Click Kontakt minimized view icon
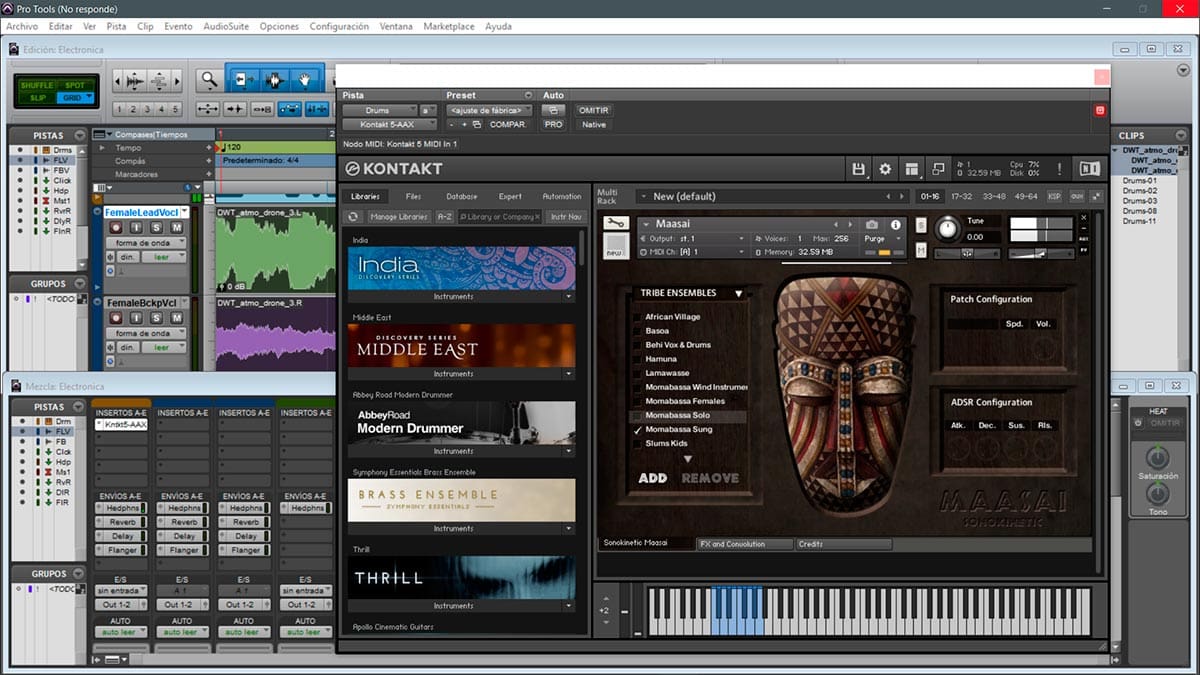Image resolution: width=1200 pixels, height=675 pixels. pyautogui.click(x=937, y=169)
